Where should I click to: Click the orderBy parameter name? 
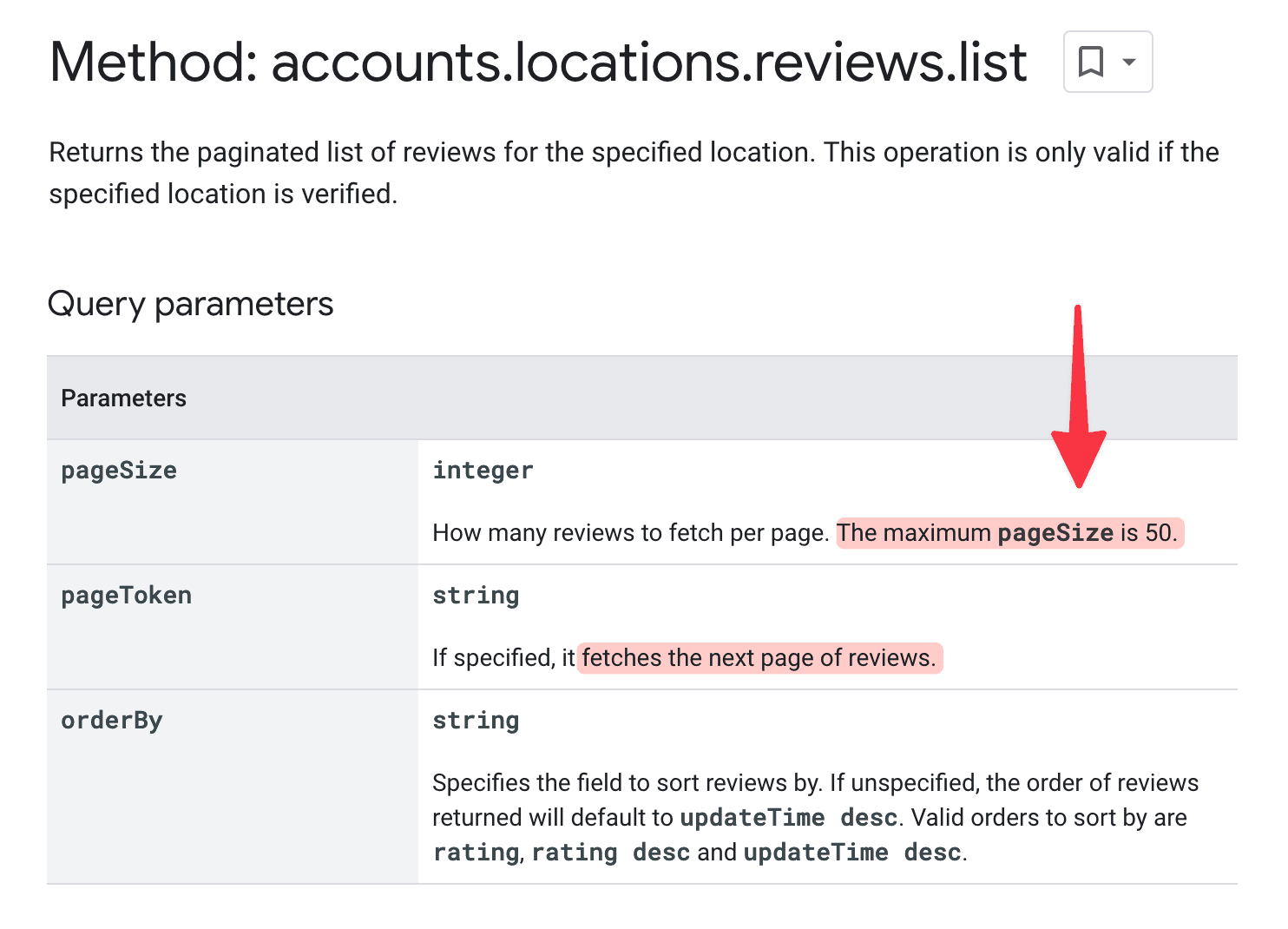[x=111, y=720]
